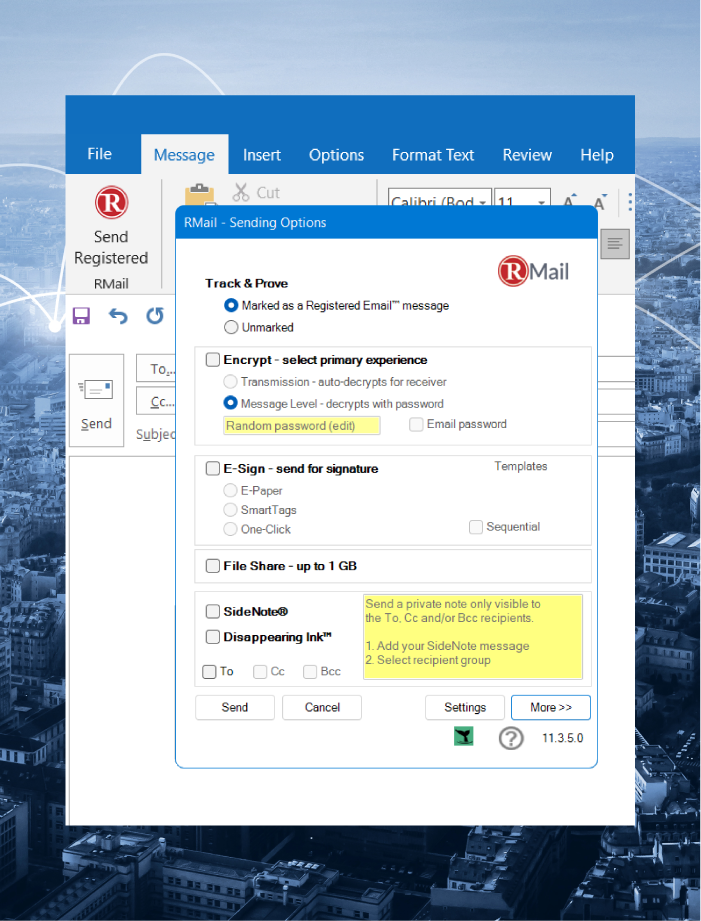Click the align text icon in ribbon
701x921 pixels.
(615, 243)
